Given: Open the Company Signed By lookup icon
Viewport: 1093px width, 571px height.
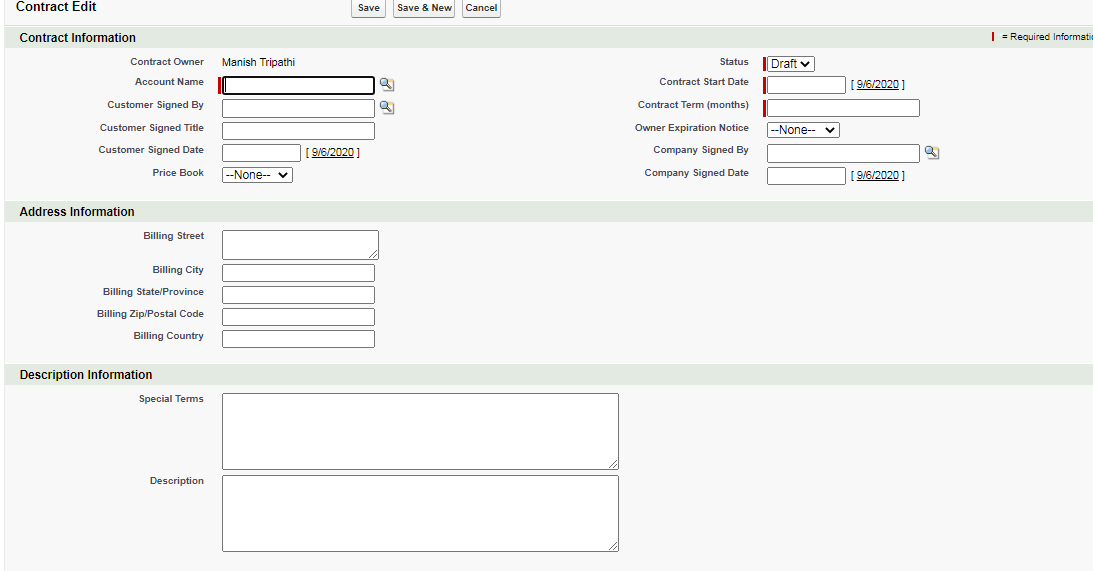Looking at the screenshot, I should pos(931,153).
